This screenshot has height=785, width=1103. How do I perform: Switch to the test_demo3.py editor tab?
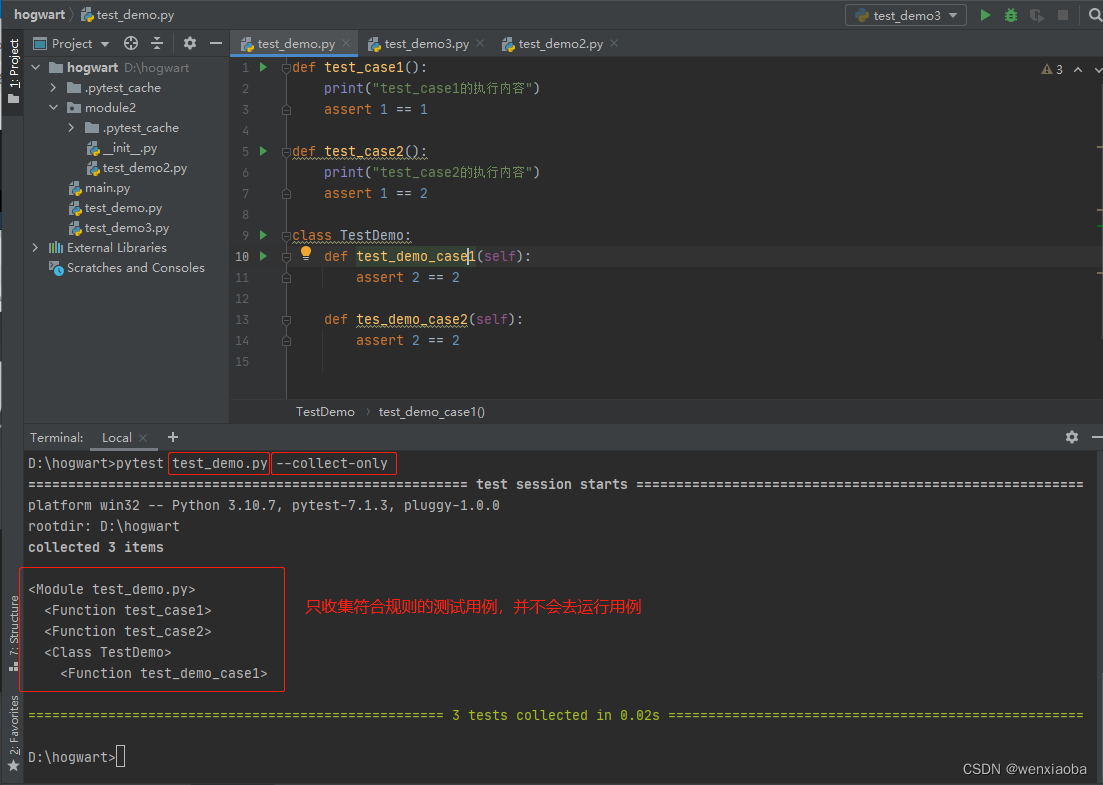point(426,44)
